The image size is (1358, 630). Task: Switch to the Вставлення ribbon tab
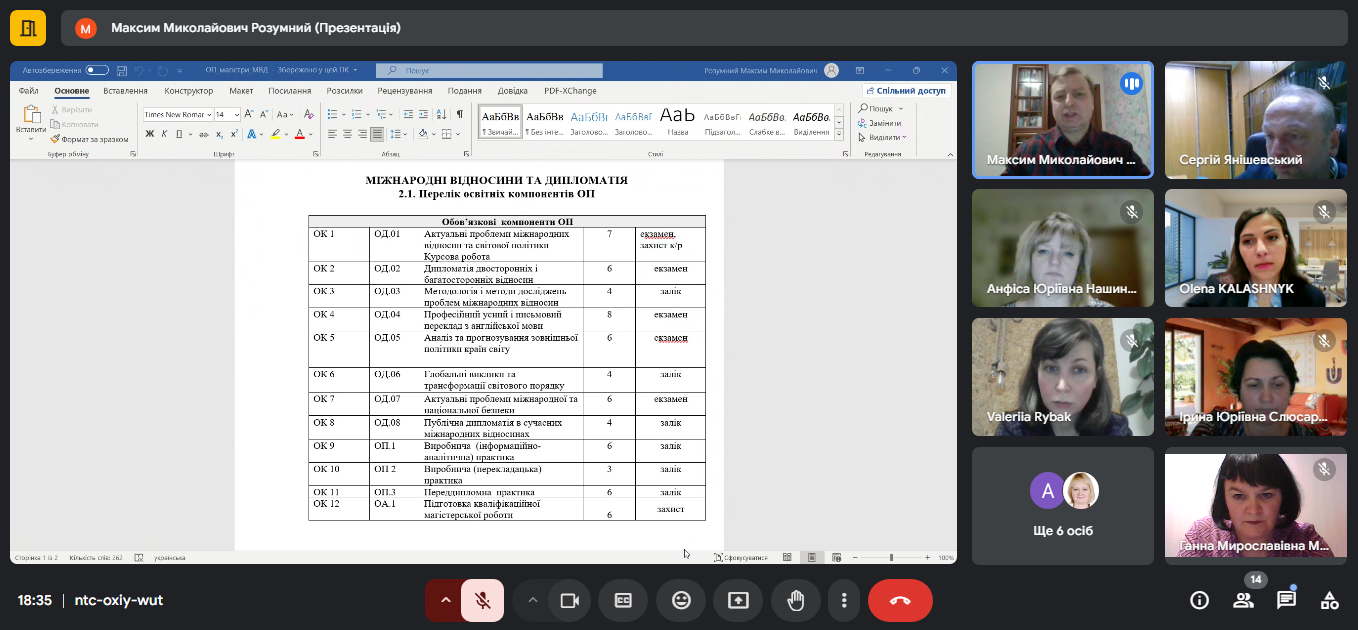click(x=125, y=91)
